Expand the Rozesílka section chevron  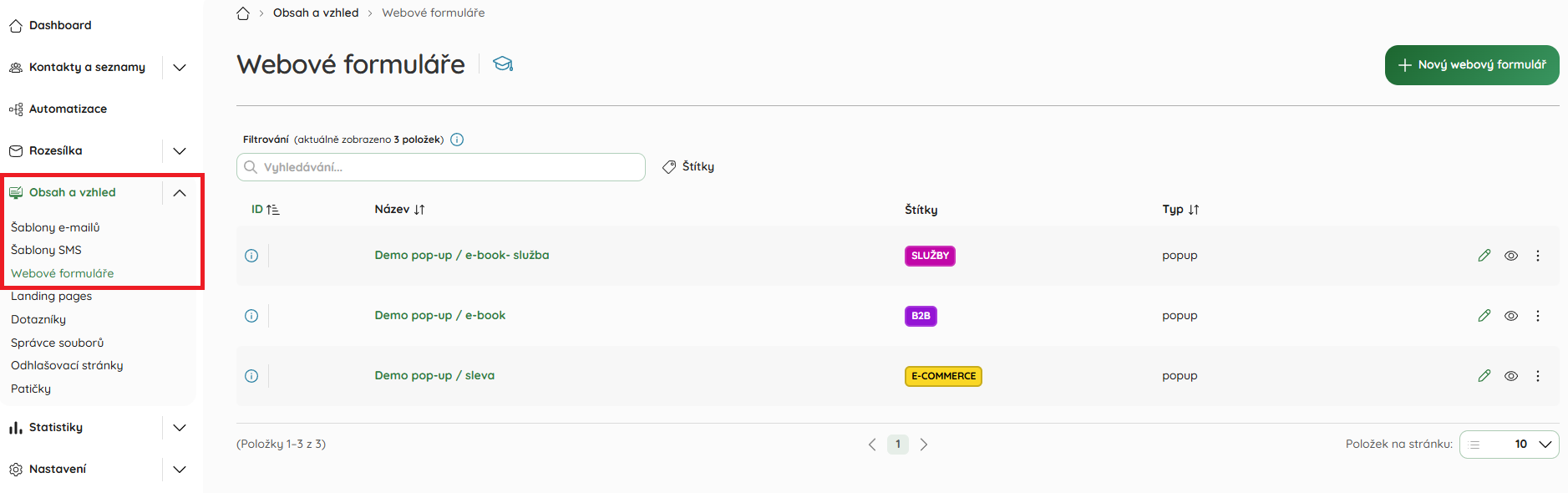pos(180,151)
